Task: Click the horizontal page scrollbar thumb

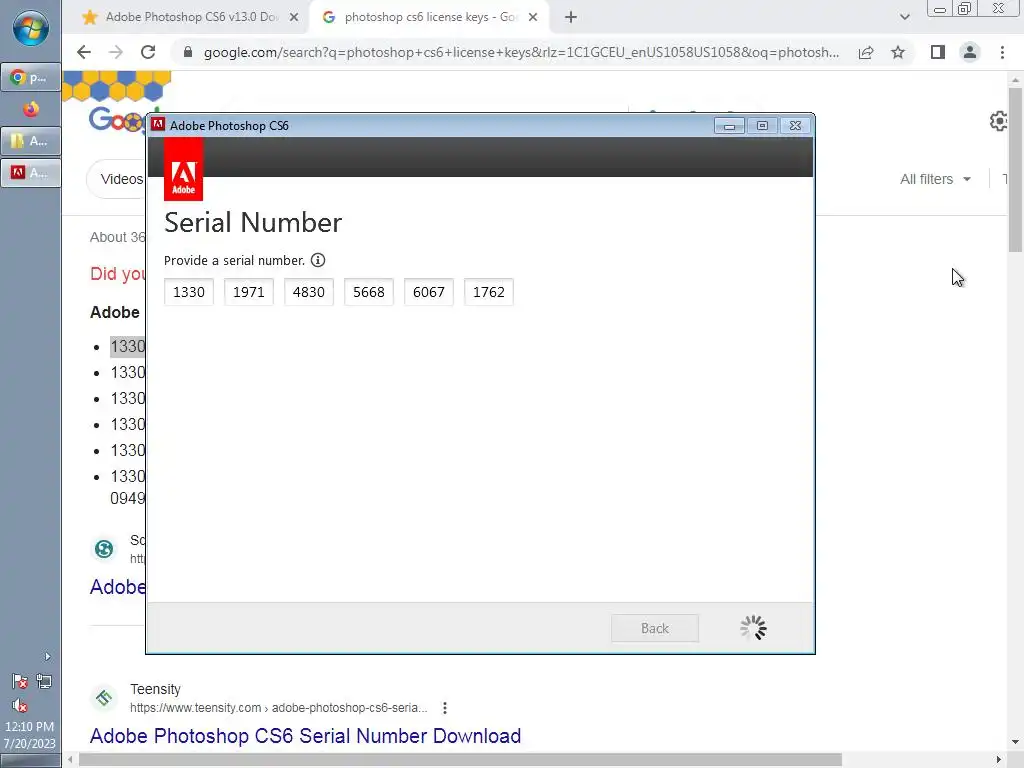Action: [460, 760]
